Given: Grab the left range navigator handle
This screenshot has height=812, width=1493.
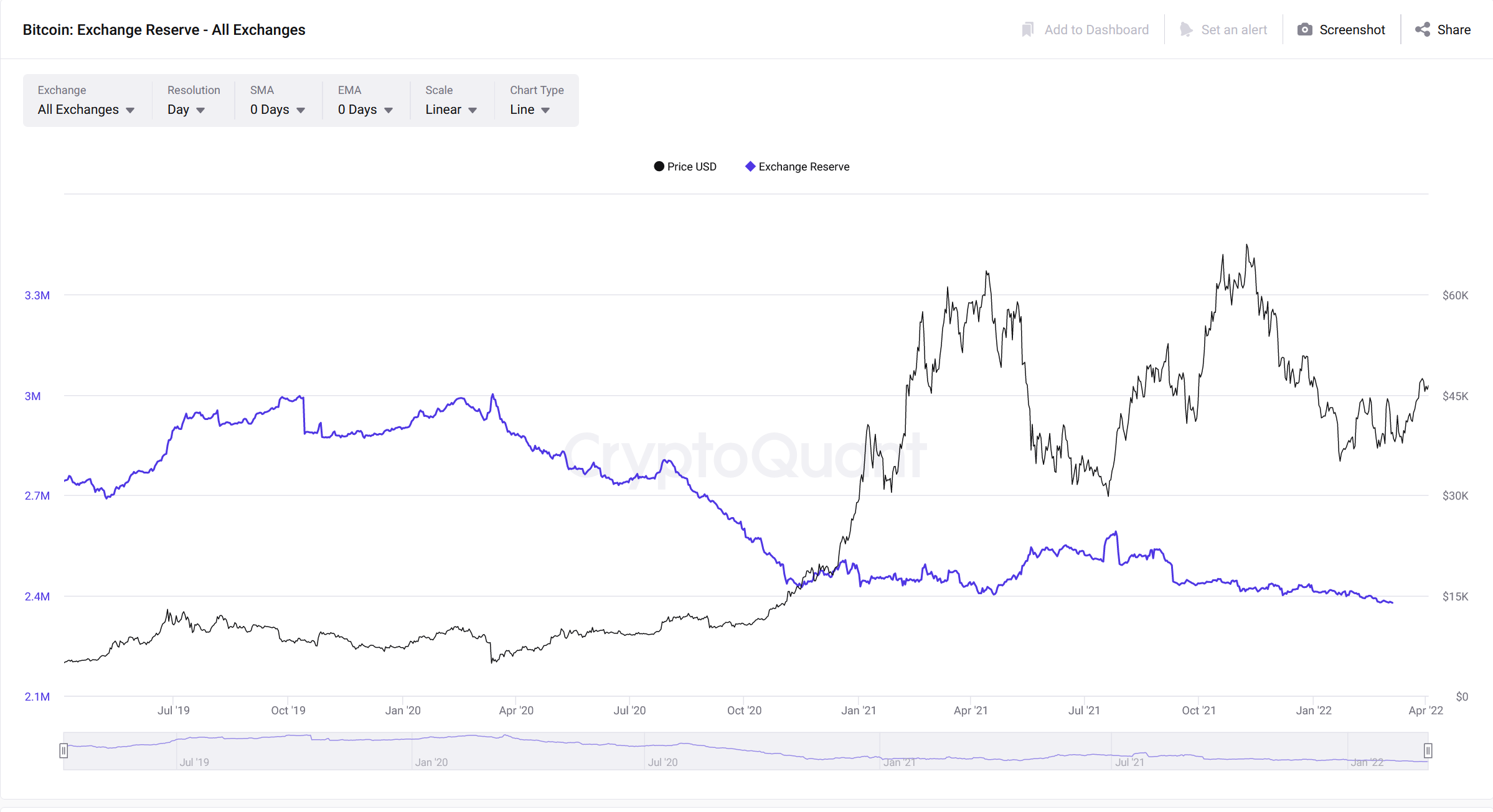Looking at the screenshot, I should (x=64, y=751).
